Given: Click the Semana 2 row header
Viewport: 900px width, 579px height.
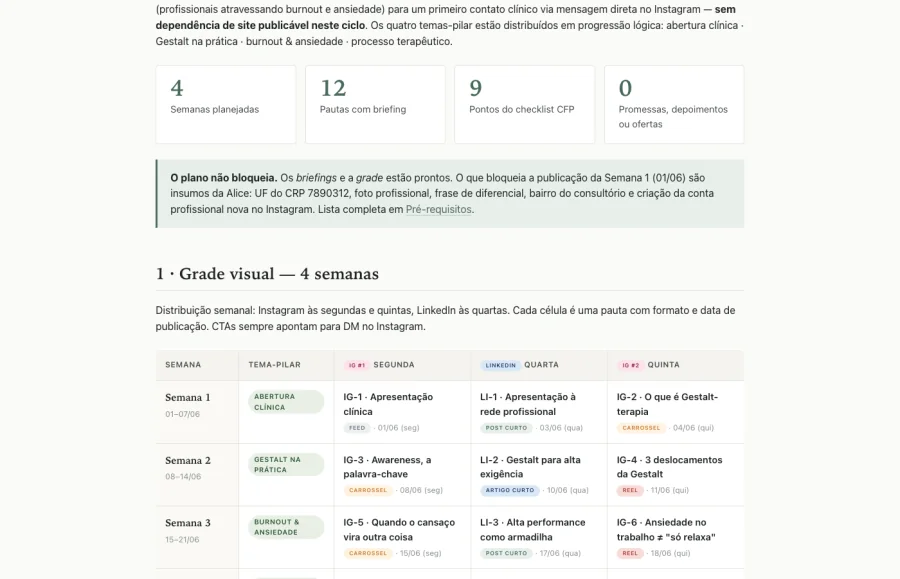Looking at the screenshot, I should pyautogui.click(x=197, y=475).
